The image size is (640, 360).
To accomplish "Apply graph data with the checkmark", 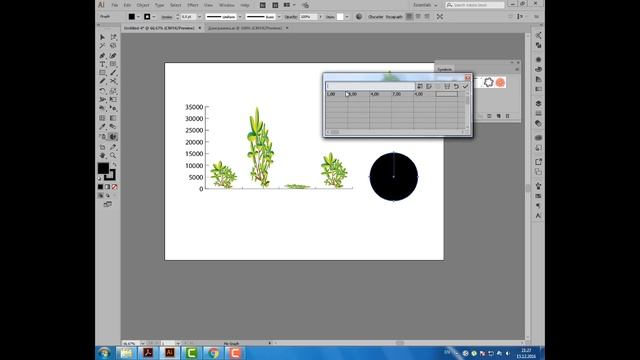I will 465,86.
